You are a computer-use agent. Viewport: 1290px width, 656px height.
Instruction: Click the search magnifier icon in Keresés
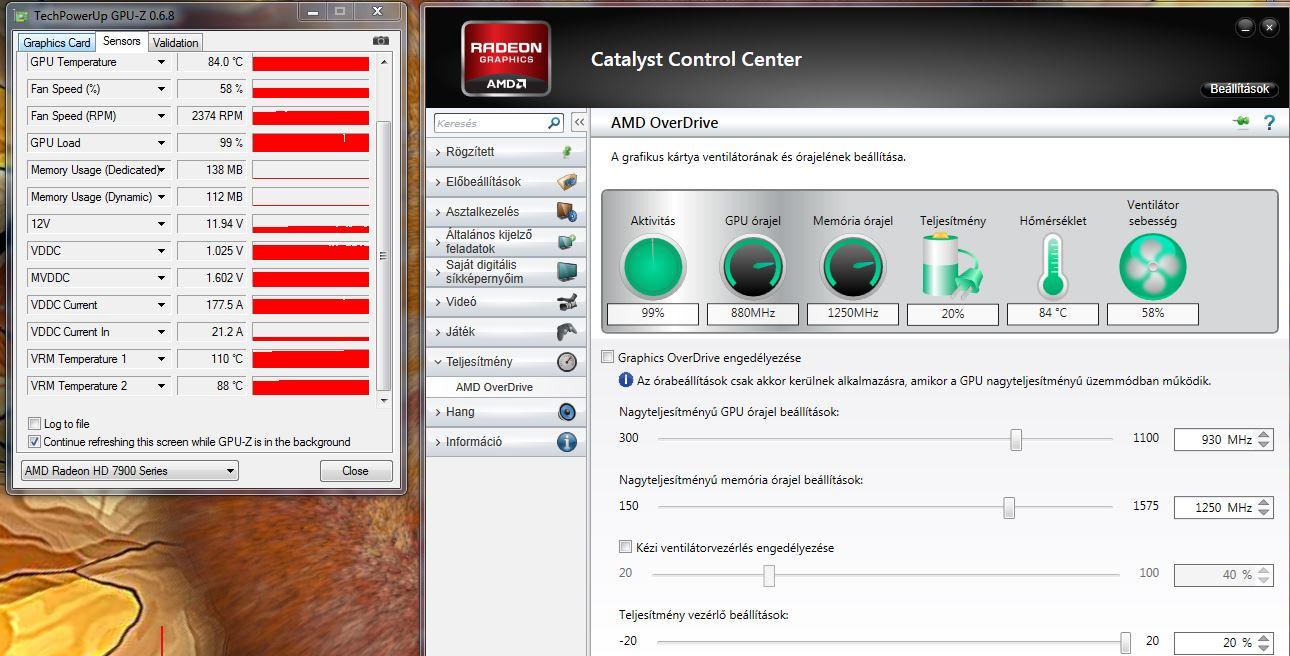tap(555, 123)
